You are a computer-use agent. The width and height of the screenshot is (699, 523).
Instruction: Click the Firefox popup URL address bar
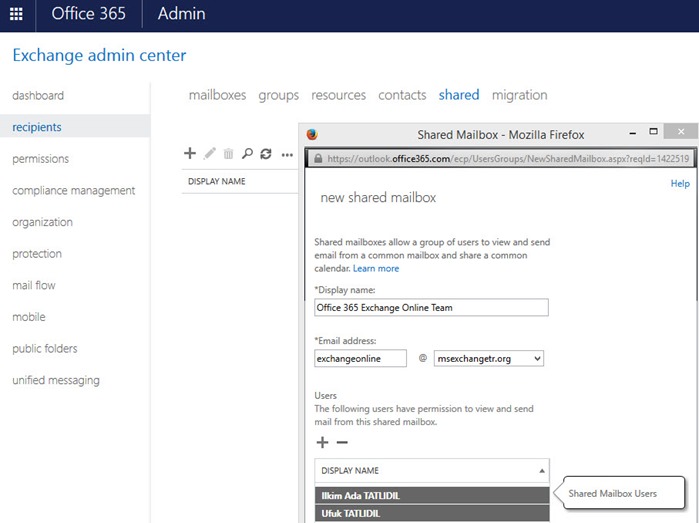[501, 158]
